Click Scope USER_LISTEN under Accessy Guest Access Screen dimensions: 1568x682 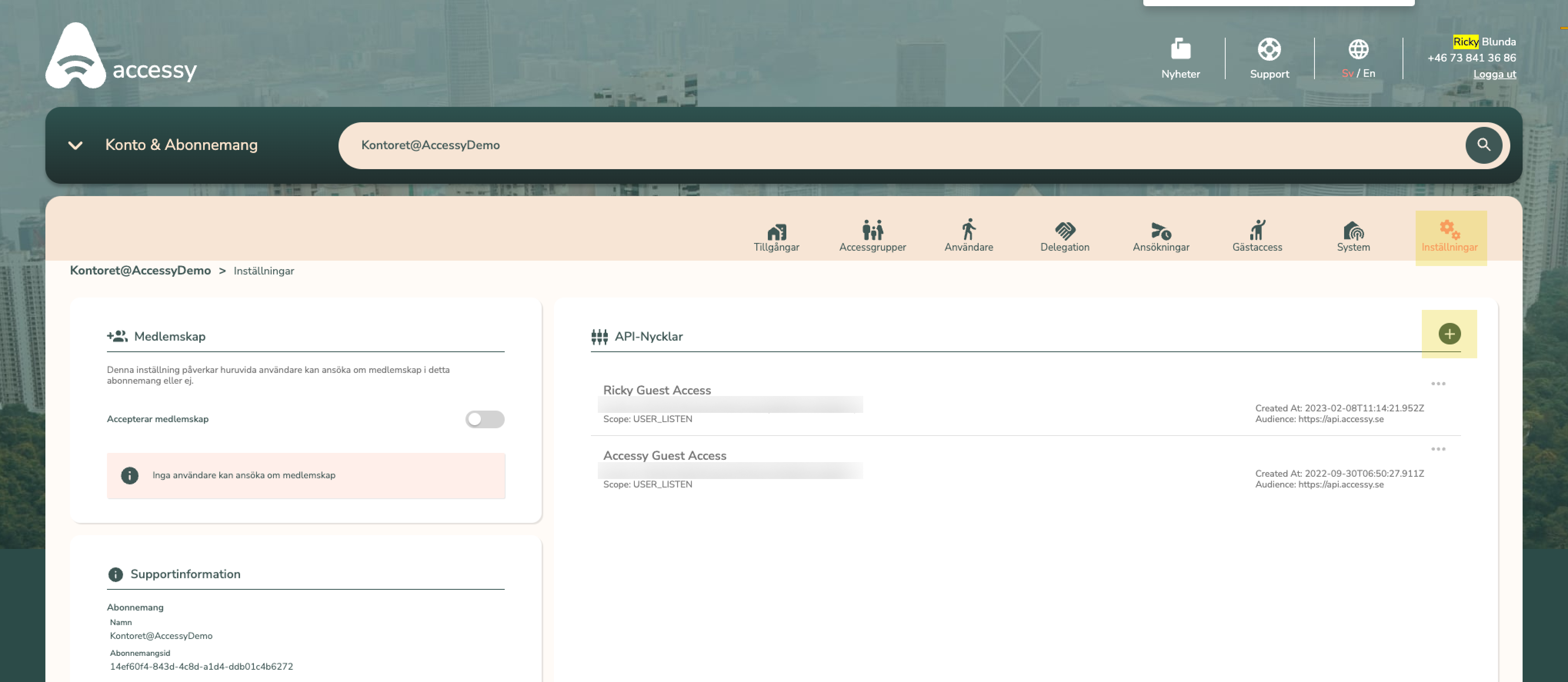pos(647,484)
